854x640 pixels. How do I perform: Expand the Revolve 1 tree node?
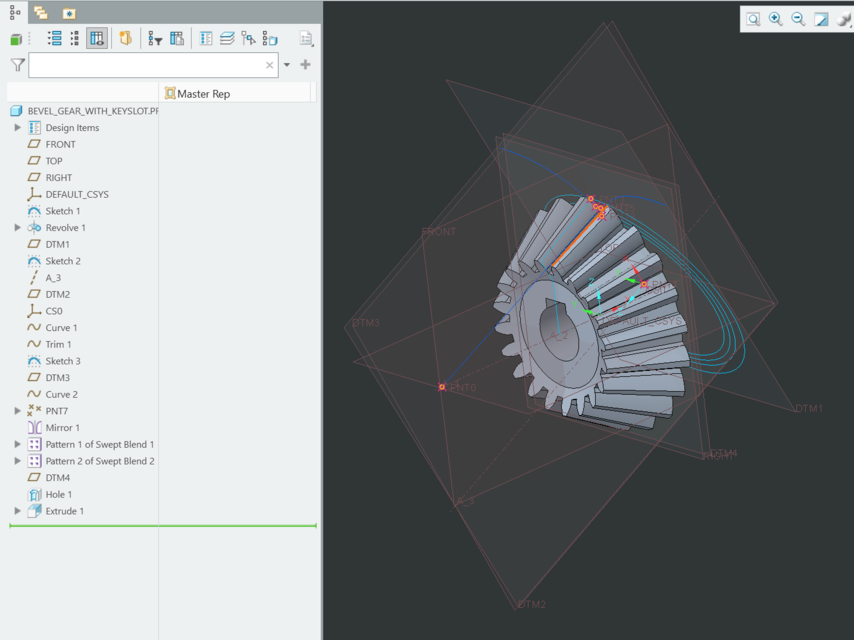[x=16, y=227]
